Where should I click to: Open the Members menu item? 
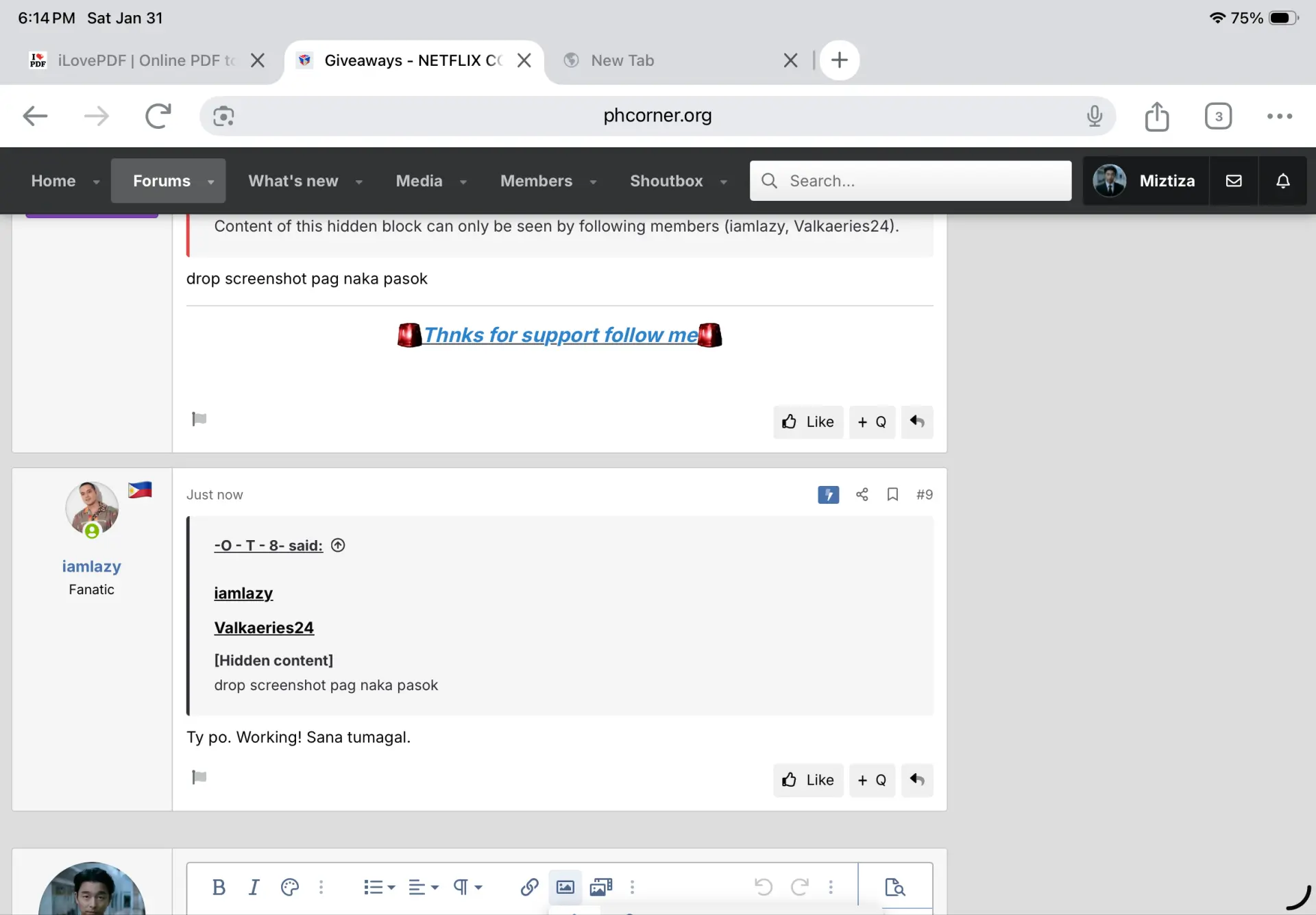(536, 181)
